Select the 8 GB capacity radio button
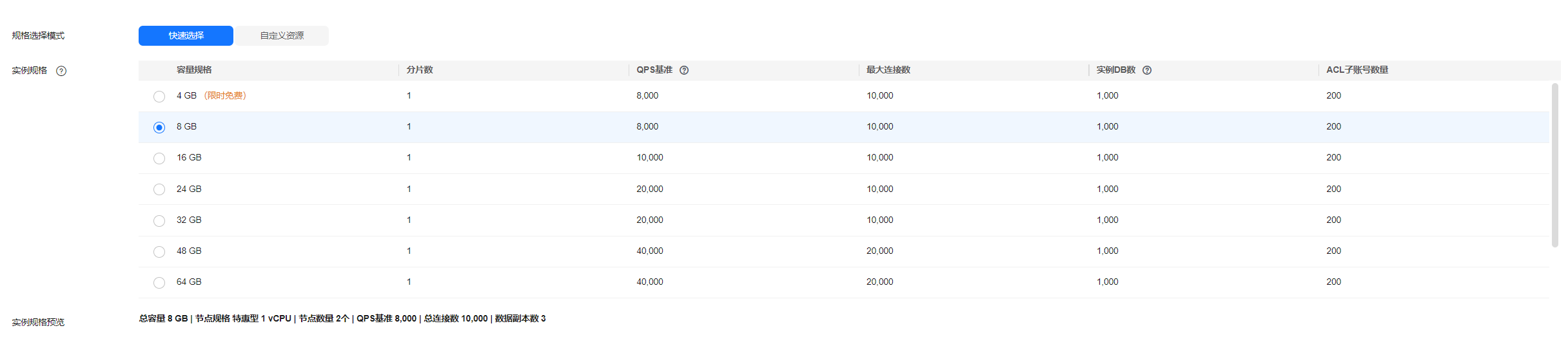 159,128
